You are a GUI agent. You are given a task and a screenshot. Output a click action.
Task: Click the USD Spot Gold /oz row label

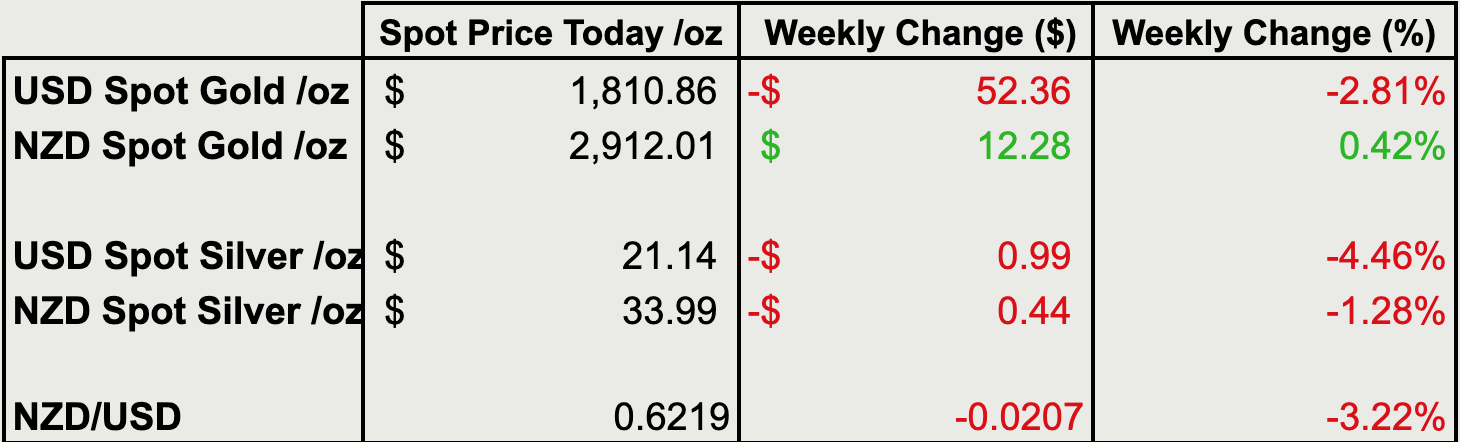pos(181,92)
